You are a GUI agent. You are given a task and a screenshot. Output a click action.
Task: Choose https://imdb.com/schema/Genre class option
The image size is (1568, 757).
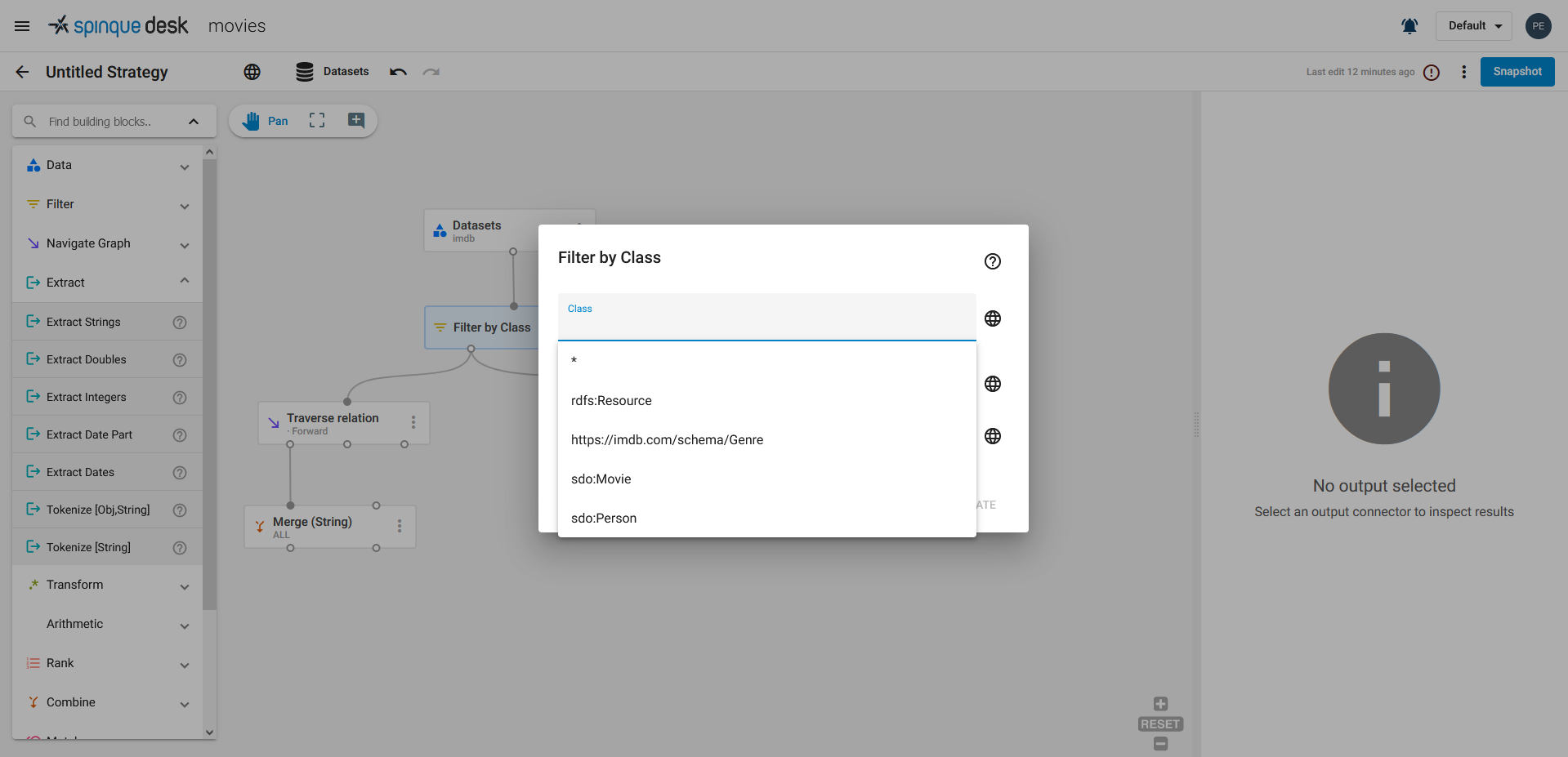click(767, 439)
